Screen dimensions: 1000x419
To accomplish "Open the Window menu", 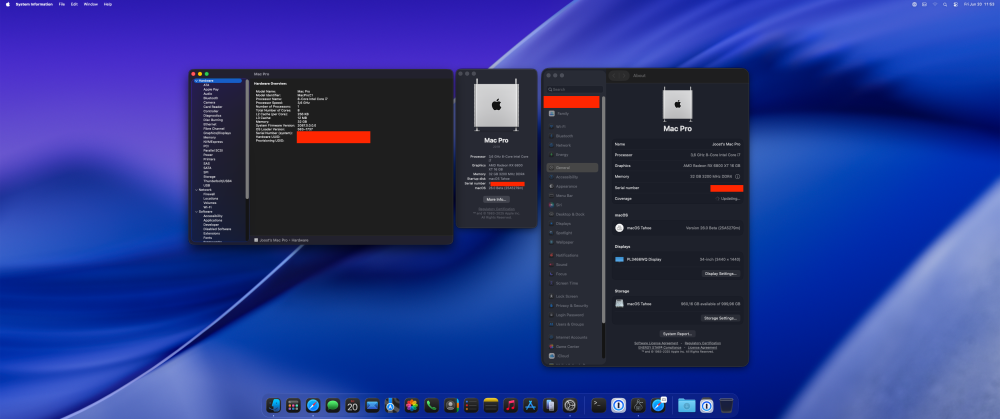I will pos(91,4).
